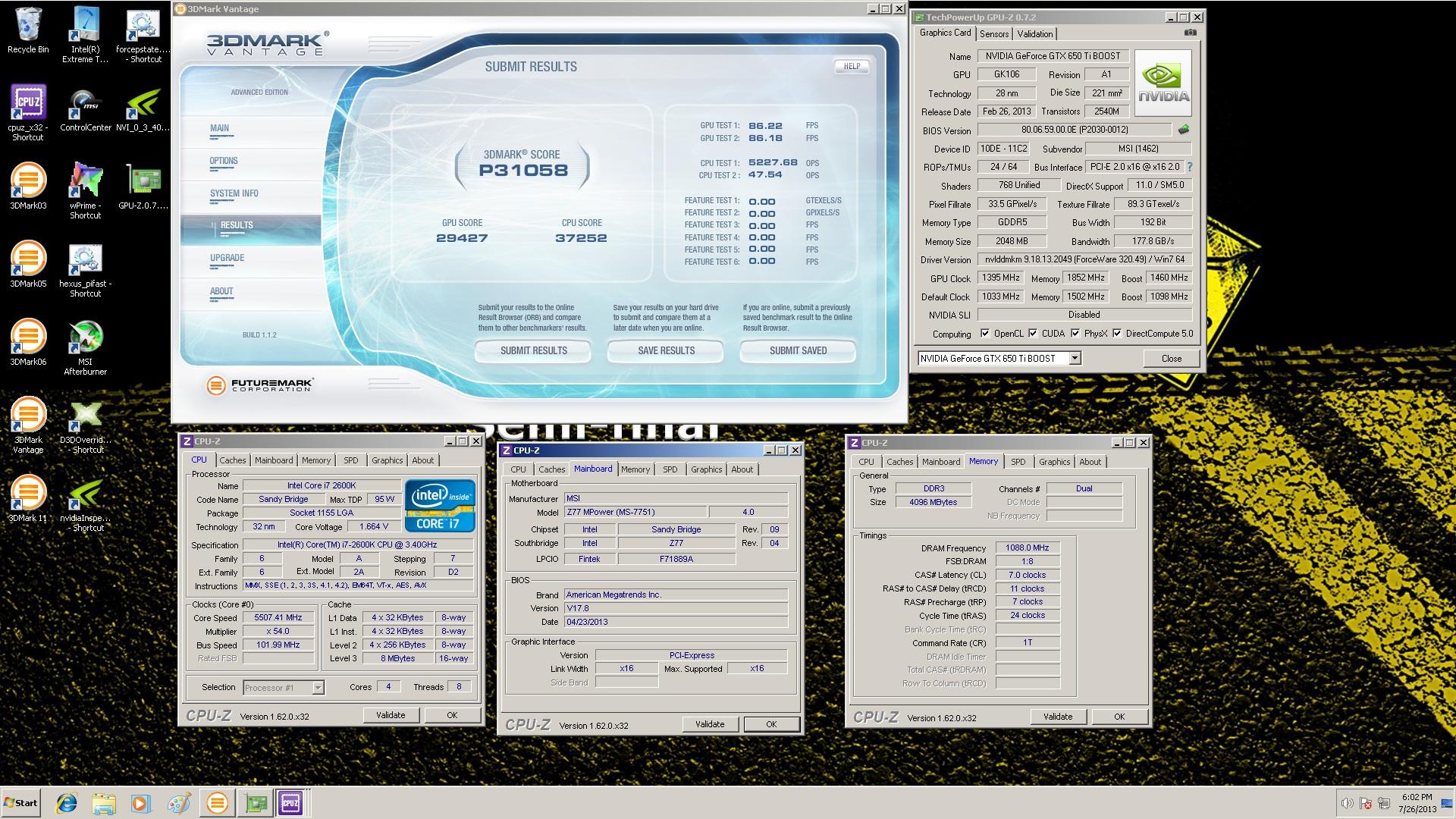Screen dimensions: 1456x819
Task: Click the BIOS save icon in GPU-Z
Action: [1183, 130]
